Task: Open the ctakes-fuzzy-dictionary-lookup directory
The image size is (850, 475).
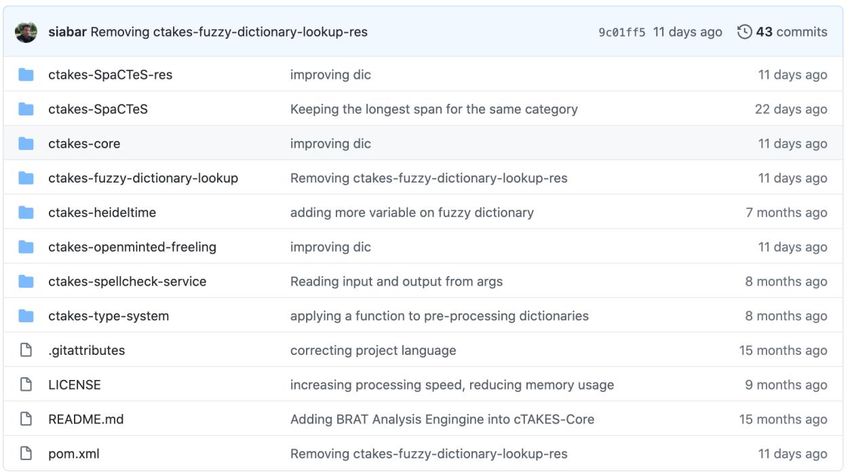Action: [x=143, y=178]
